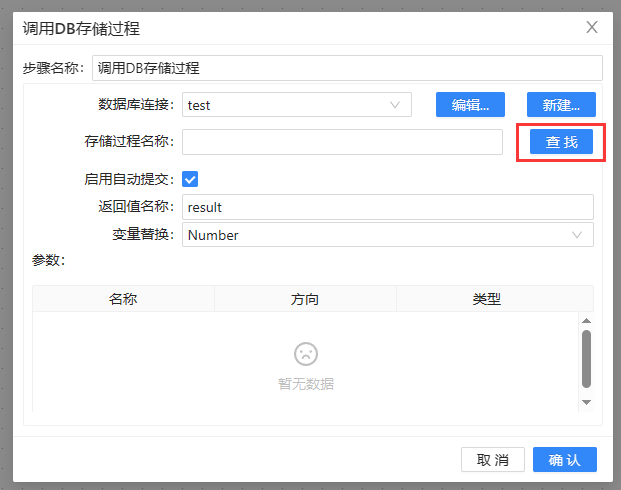Click the parameter table scrollbar up arrow
This screenshot has width=621, height=490.
(x=586, y=319)
